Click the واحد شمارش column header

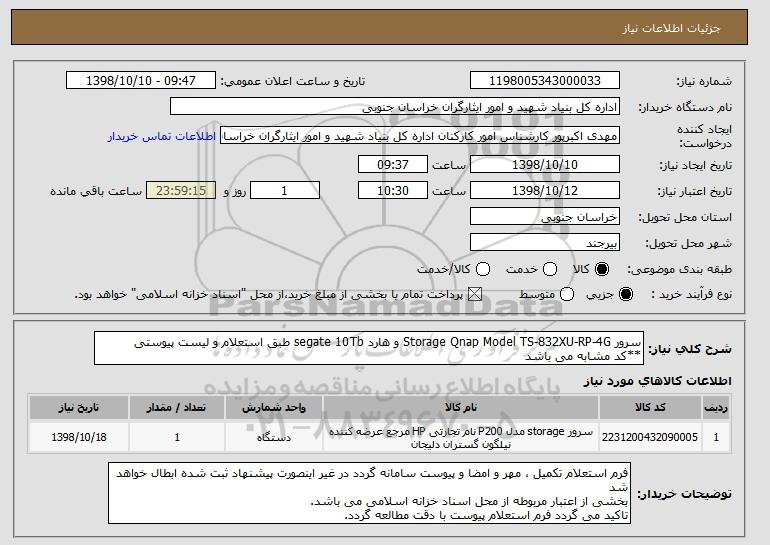[x=274, y=408]
